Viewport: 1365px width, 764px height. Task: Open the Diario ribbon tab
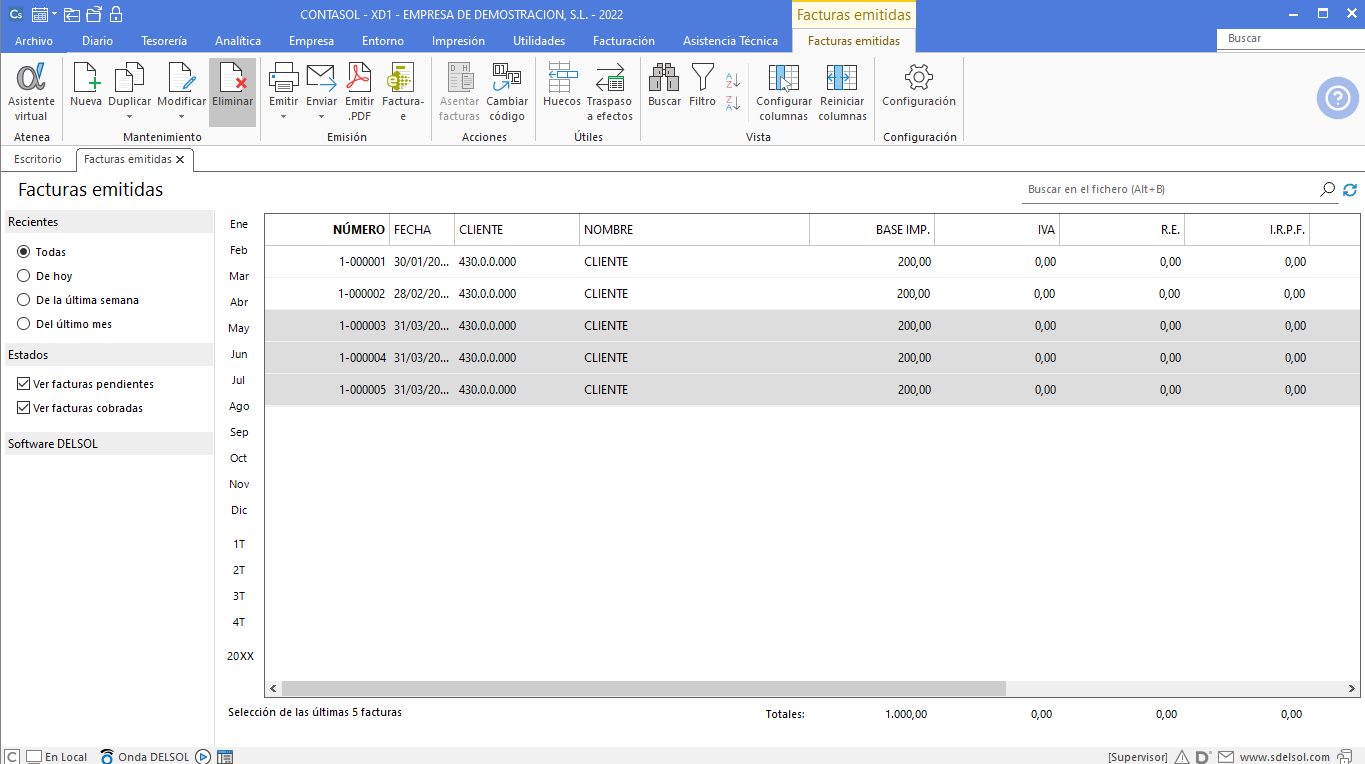click(97, 41)
